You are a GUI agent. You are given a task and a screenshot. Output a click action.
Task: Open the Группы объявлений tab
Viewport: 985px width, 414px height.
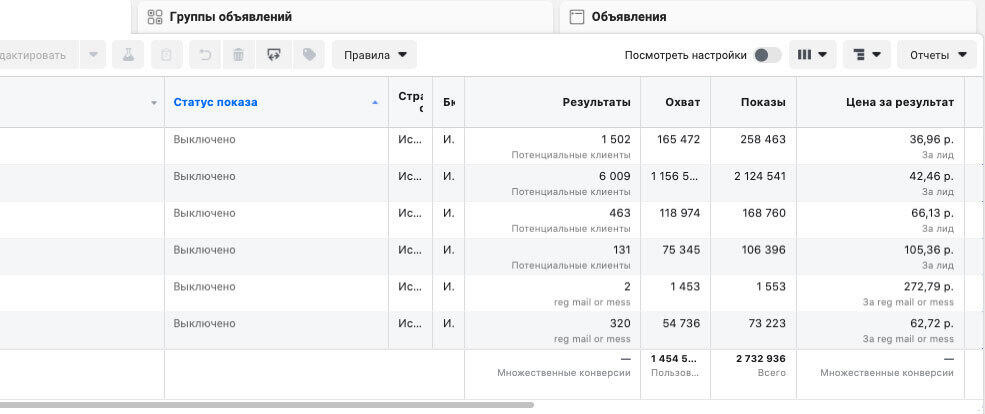[x=346, y=17]
